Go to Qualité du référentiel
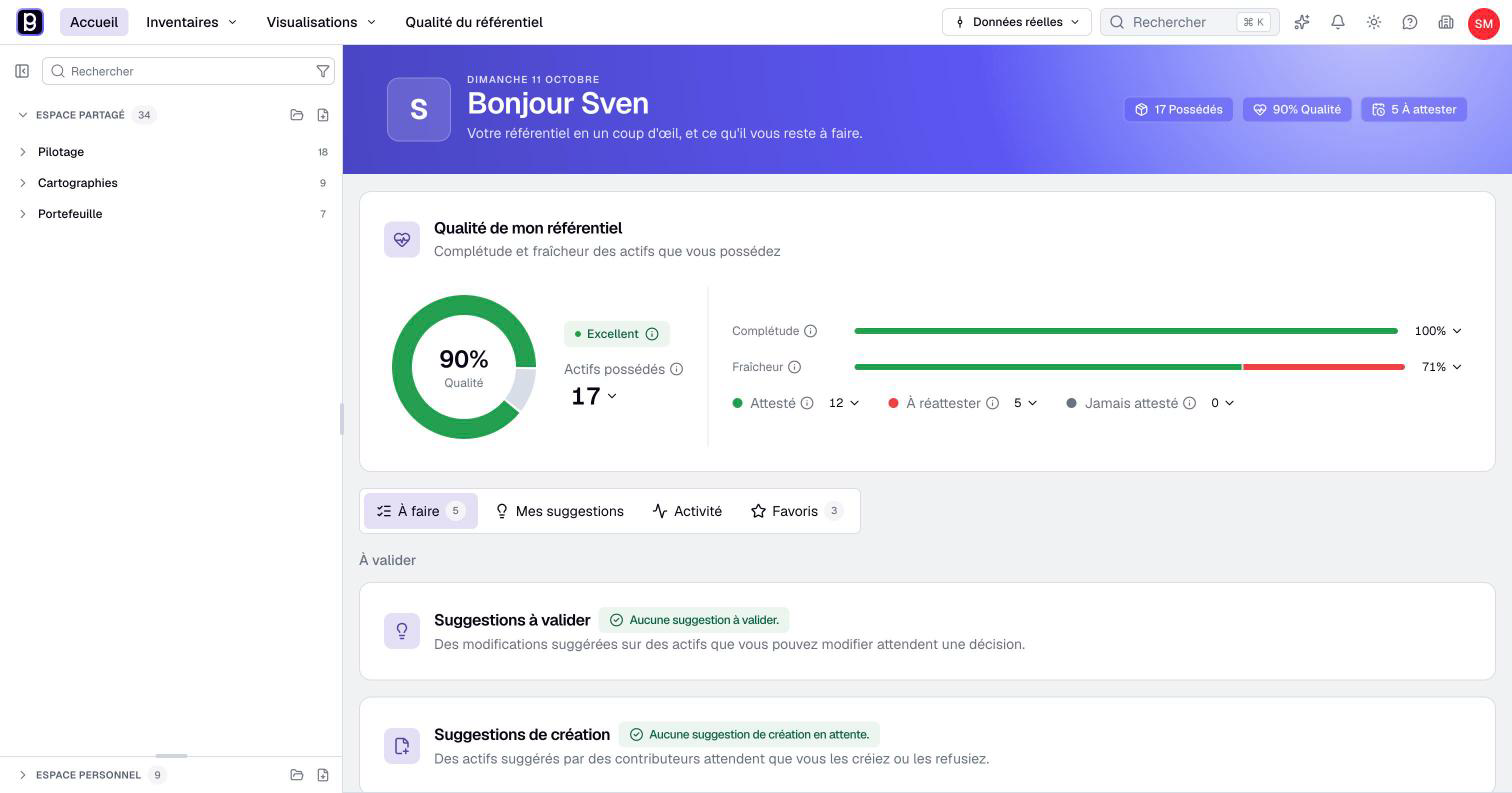 click(x=474, y=22)
